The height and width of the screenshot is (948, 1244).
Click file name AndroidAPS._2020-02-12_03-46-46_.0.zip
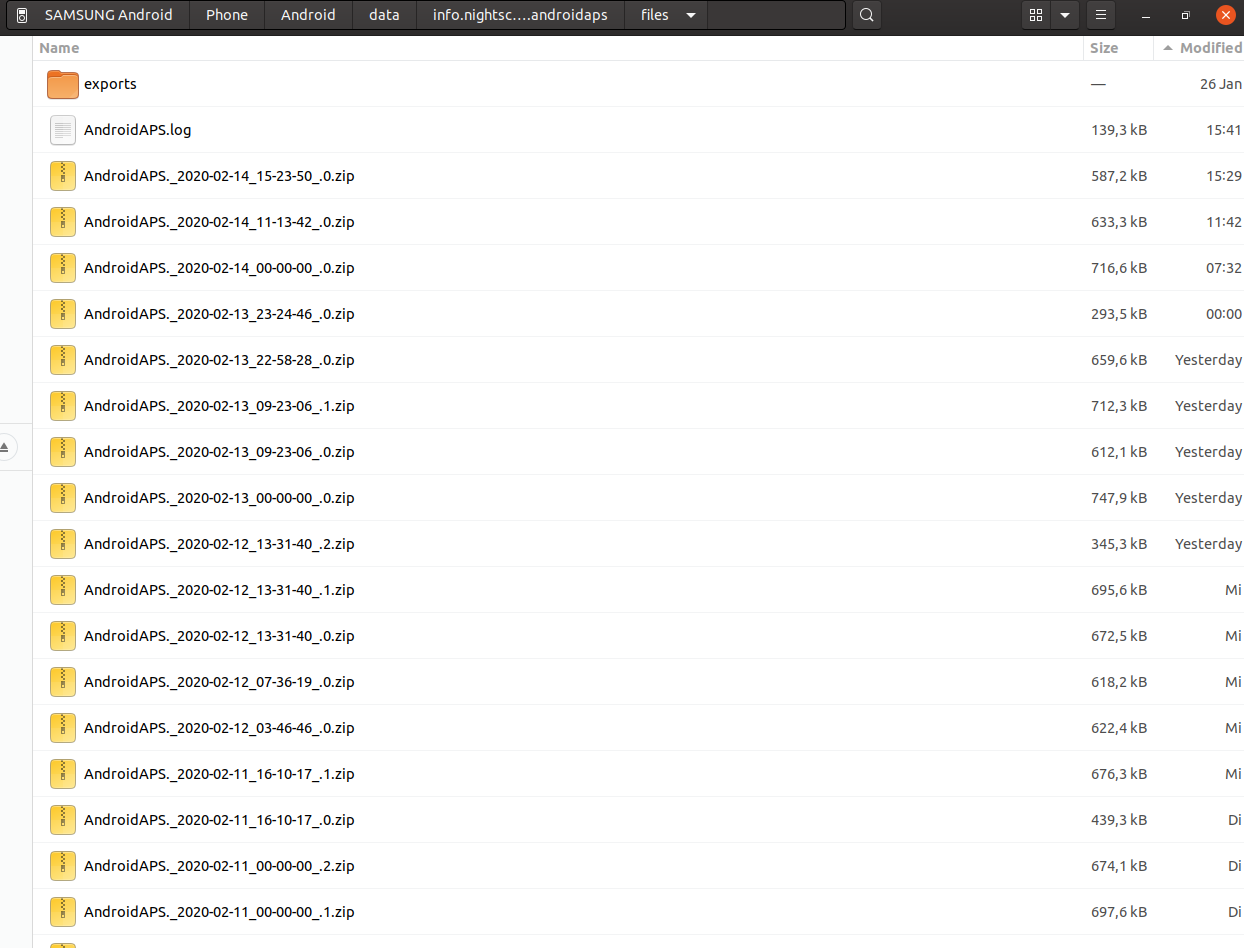[219, 728]
